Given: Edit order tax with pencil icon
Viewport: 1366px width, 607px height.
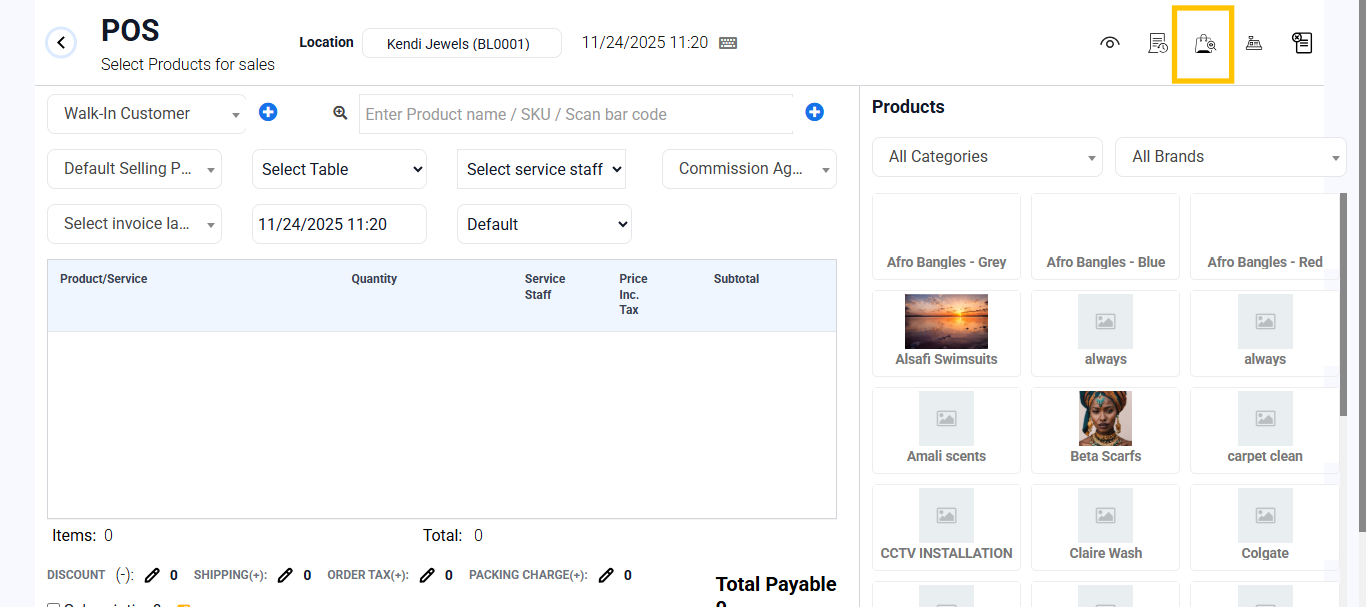Looking at the screenshot, I should pos(427,575).
